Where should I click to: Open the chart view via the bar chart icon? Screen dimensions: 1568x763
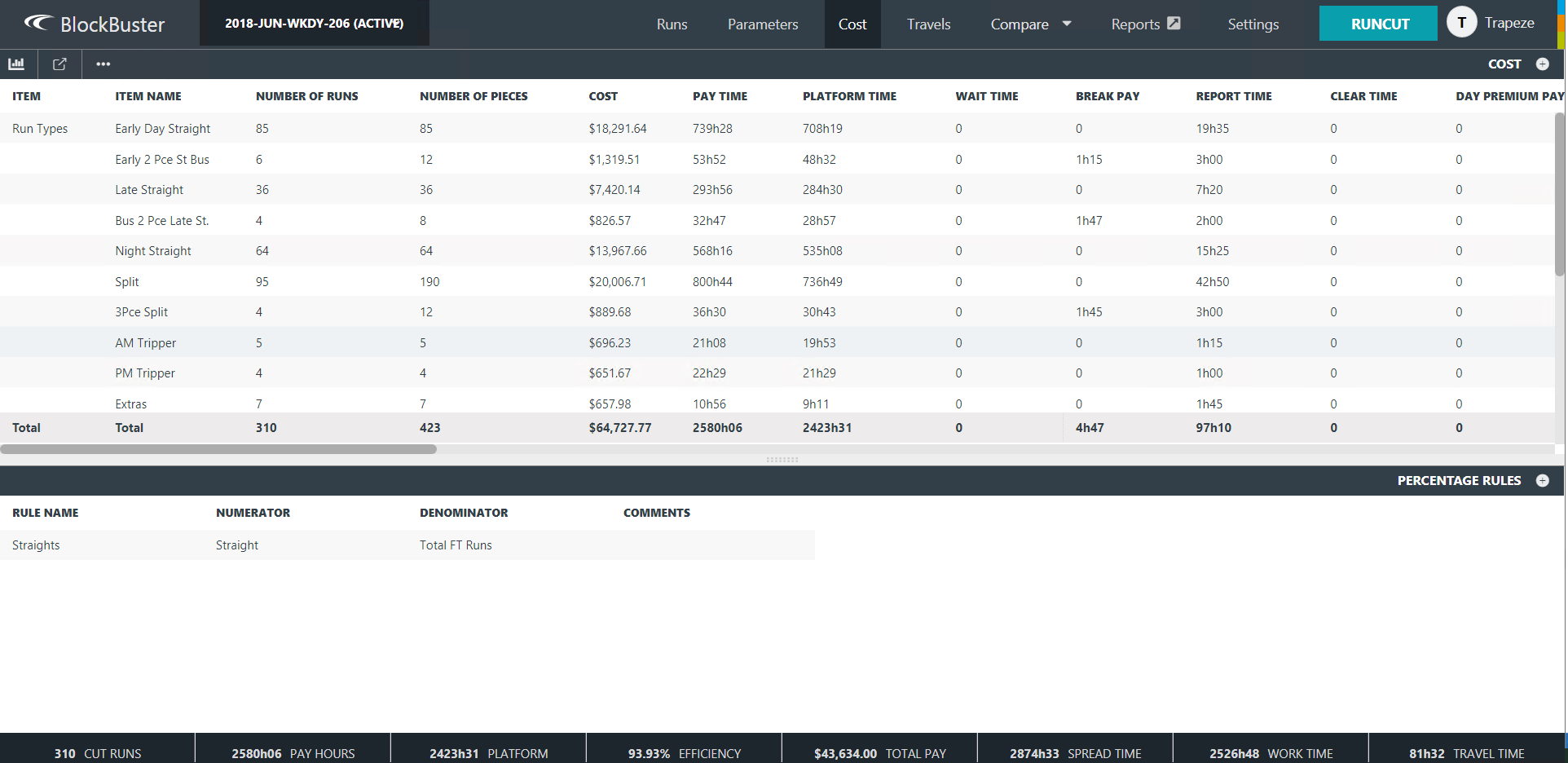(15, 64)
